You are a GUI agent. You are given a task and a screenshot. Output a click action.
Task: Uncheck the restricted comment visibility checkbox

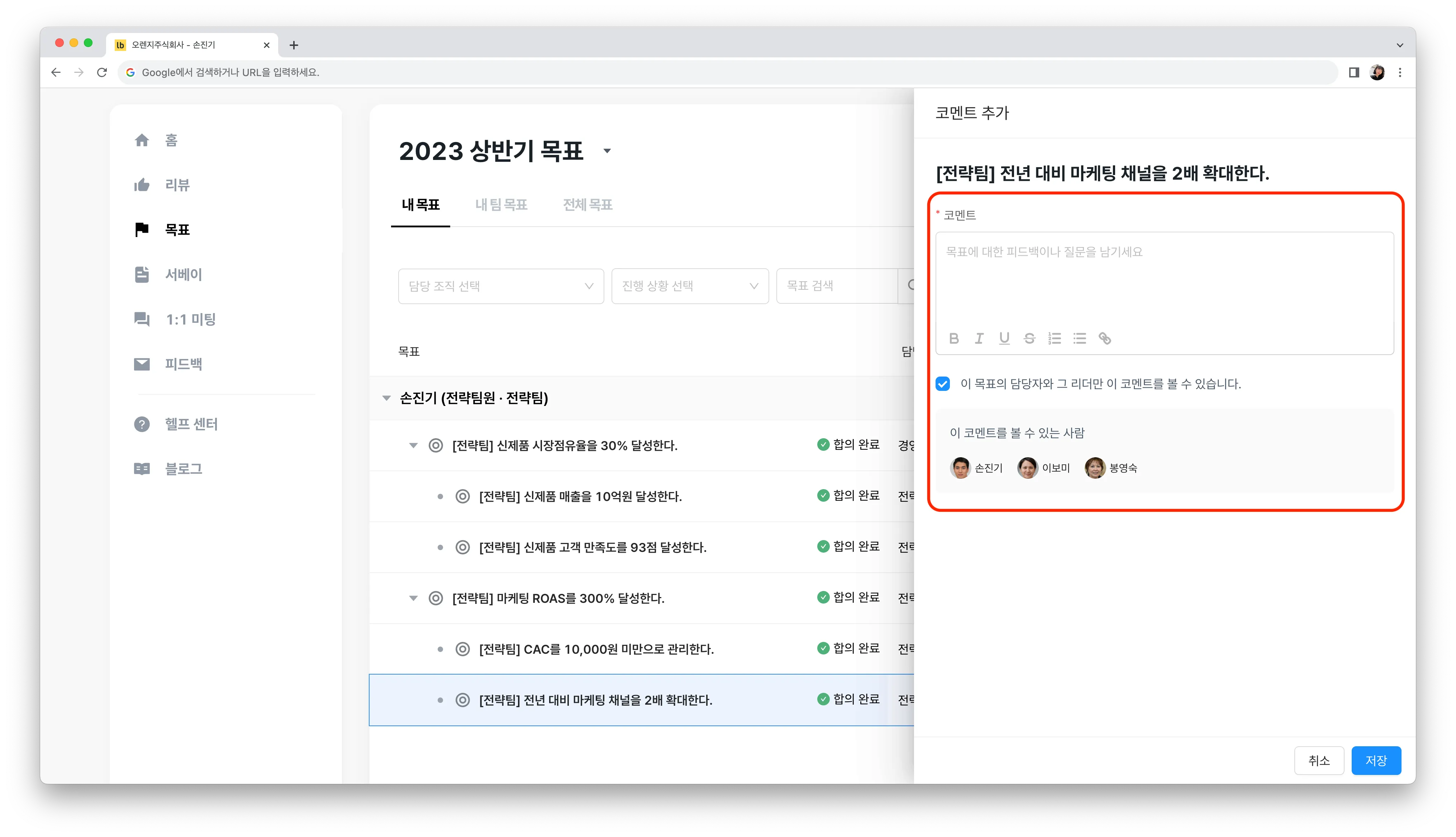point(943,383)
